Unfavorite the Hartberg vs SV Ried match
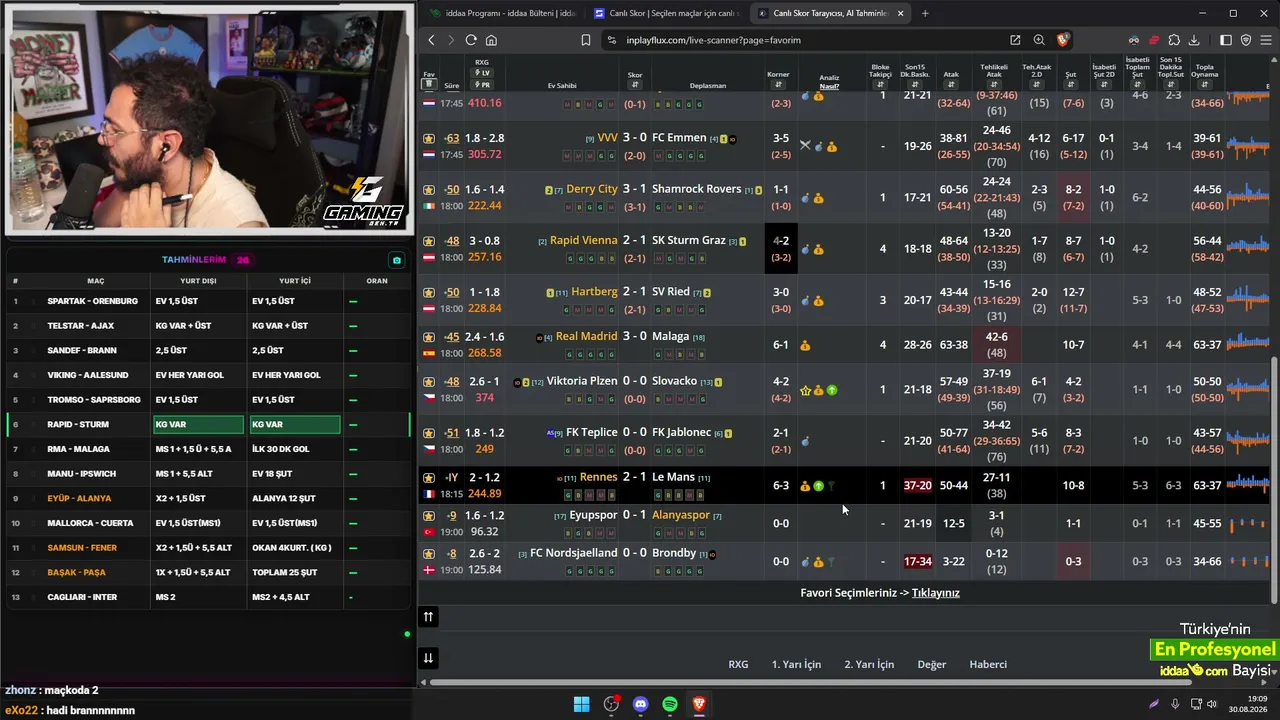 pos(429,293)
